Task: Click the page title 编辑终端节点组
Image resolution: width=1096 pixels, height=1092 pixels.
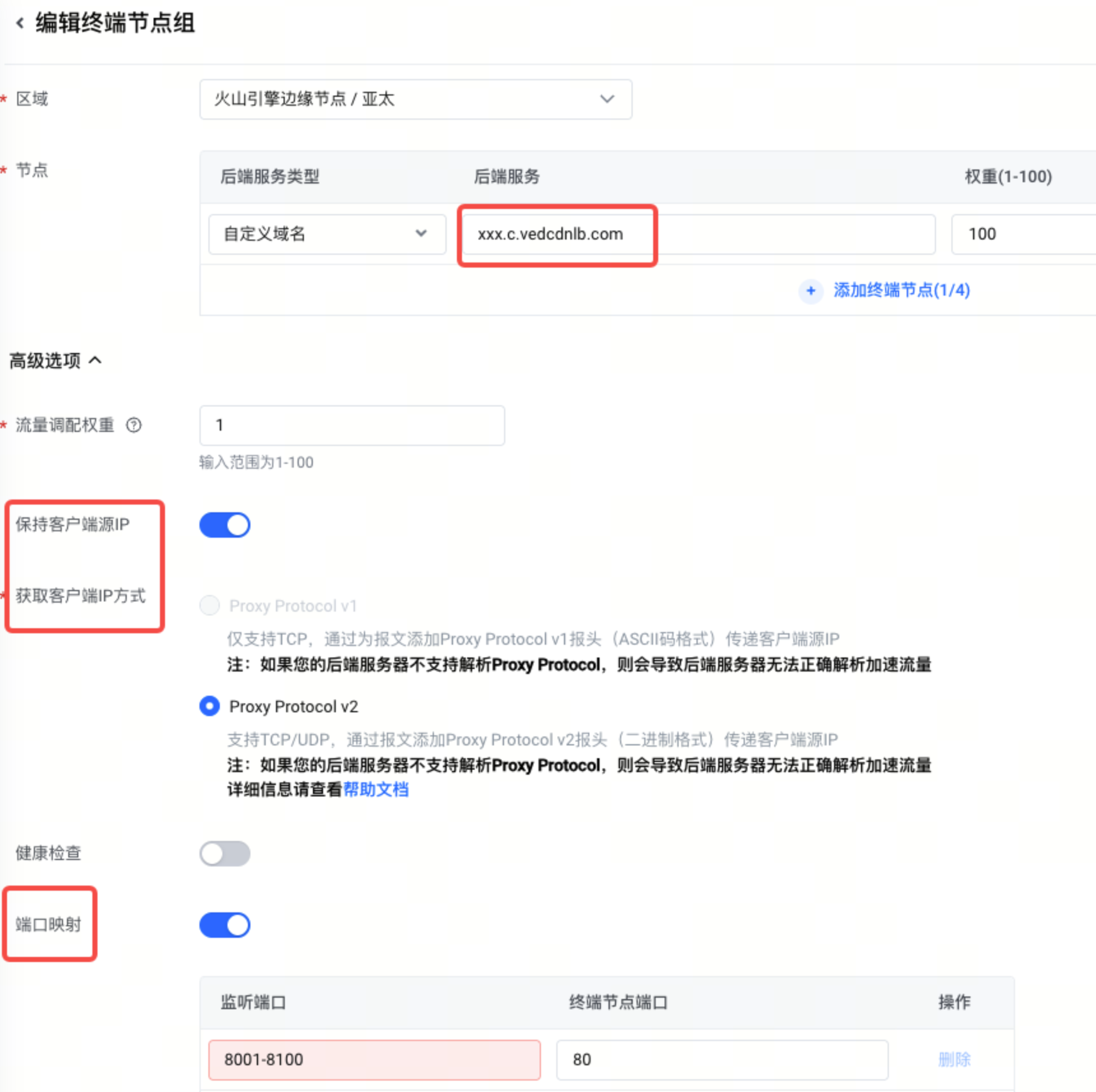Action: pos(115,23)
